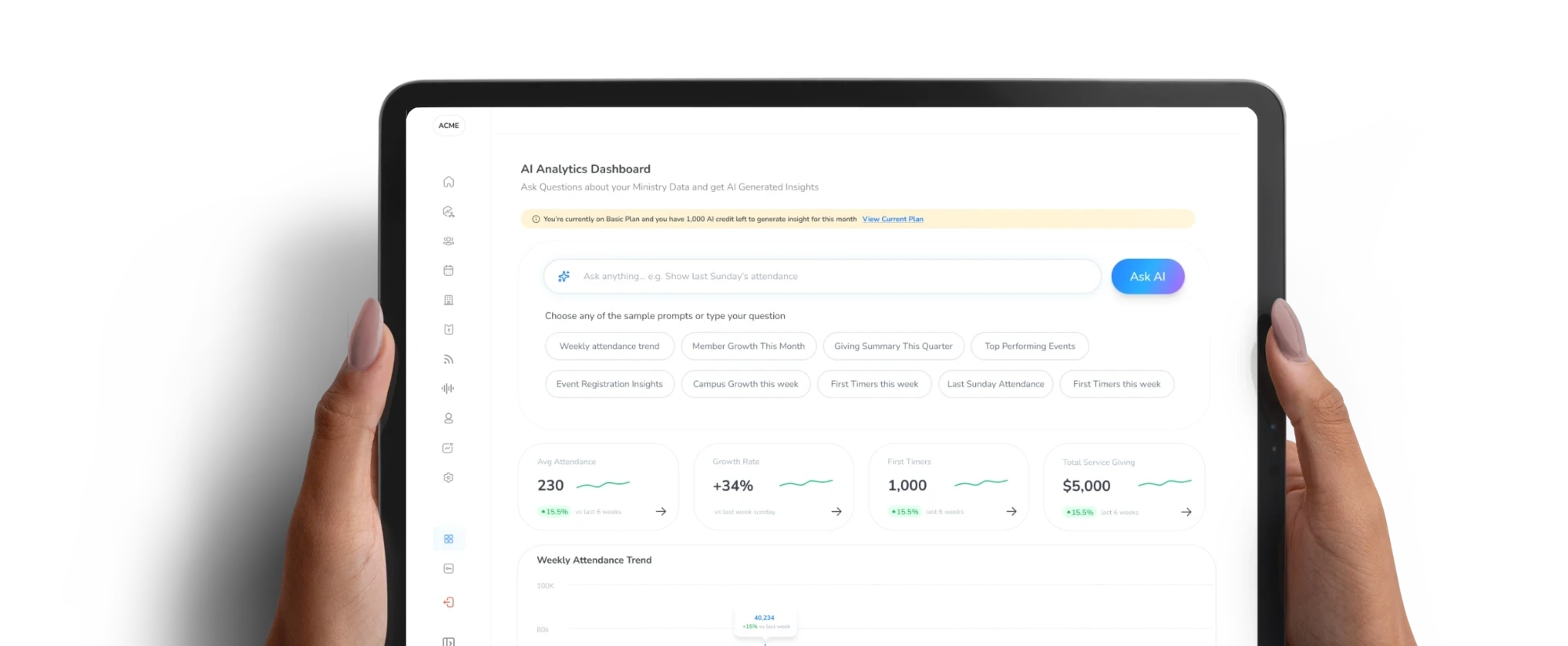This screenshot has width=1568, height=646.
Task: Click the ACME logo badge
Action: point(448,125)
